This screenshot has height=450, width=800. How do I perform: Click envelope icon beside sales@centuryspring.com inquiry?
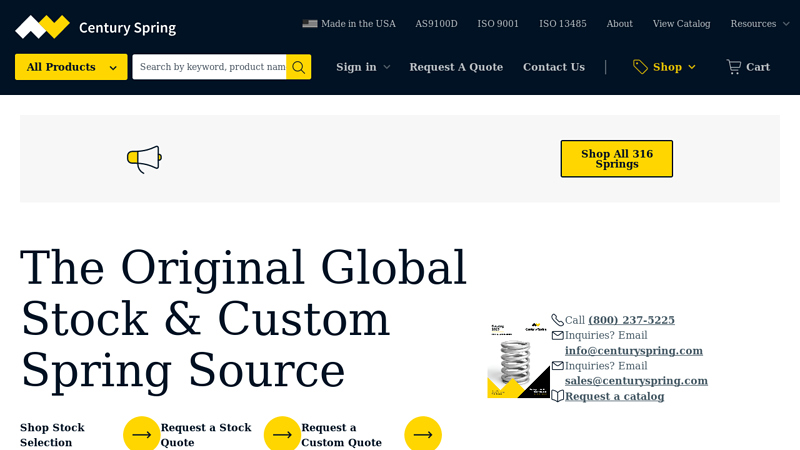click(558, 365)
